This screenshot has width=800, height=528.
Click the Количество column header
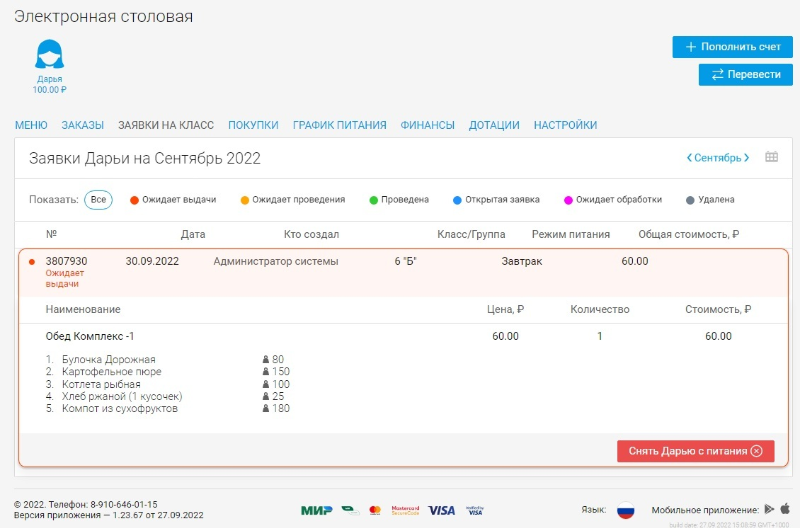click(x=600, y=310)
